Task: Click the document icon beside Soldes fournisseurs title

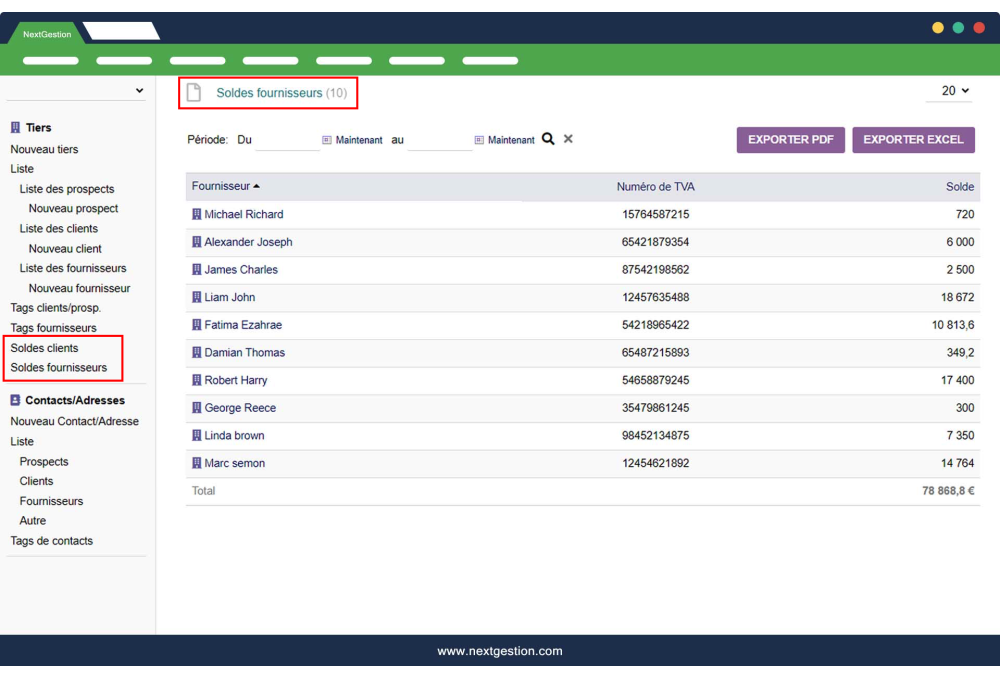Action: click(x=194, y=93)
